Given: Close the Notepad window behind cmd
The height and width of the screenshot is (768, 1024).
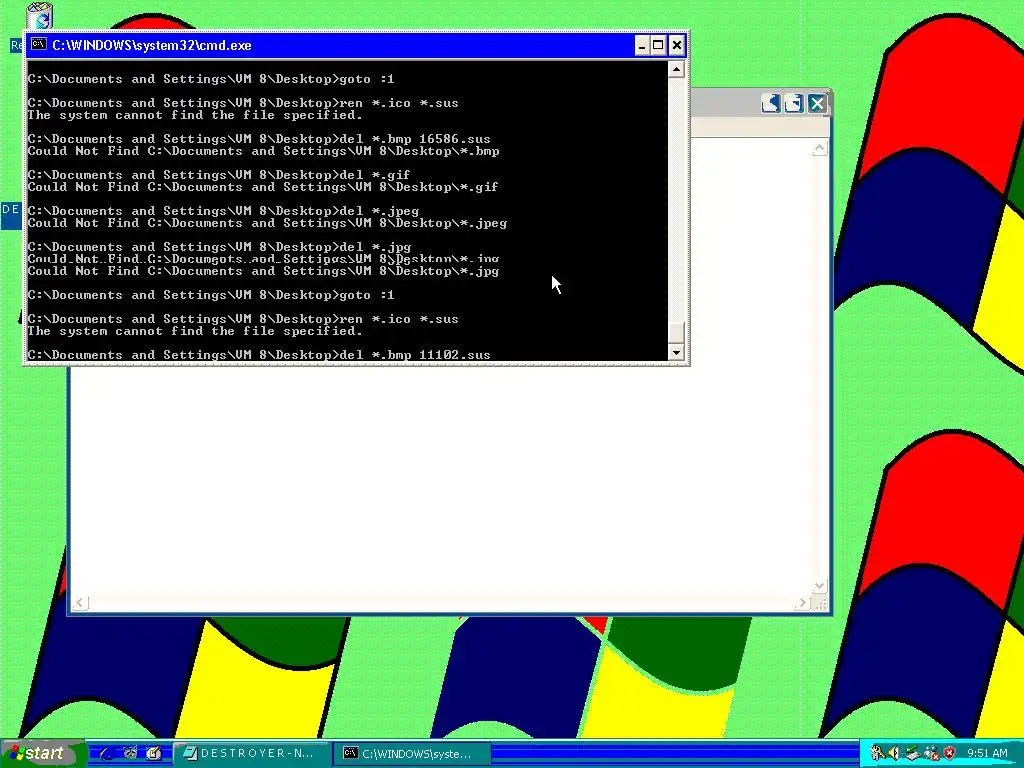Looking at the screenshot, I should pos(817,103).
